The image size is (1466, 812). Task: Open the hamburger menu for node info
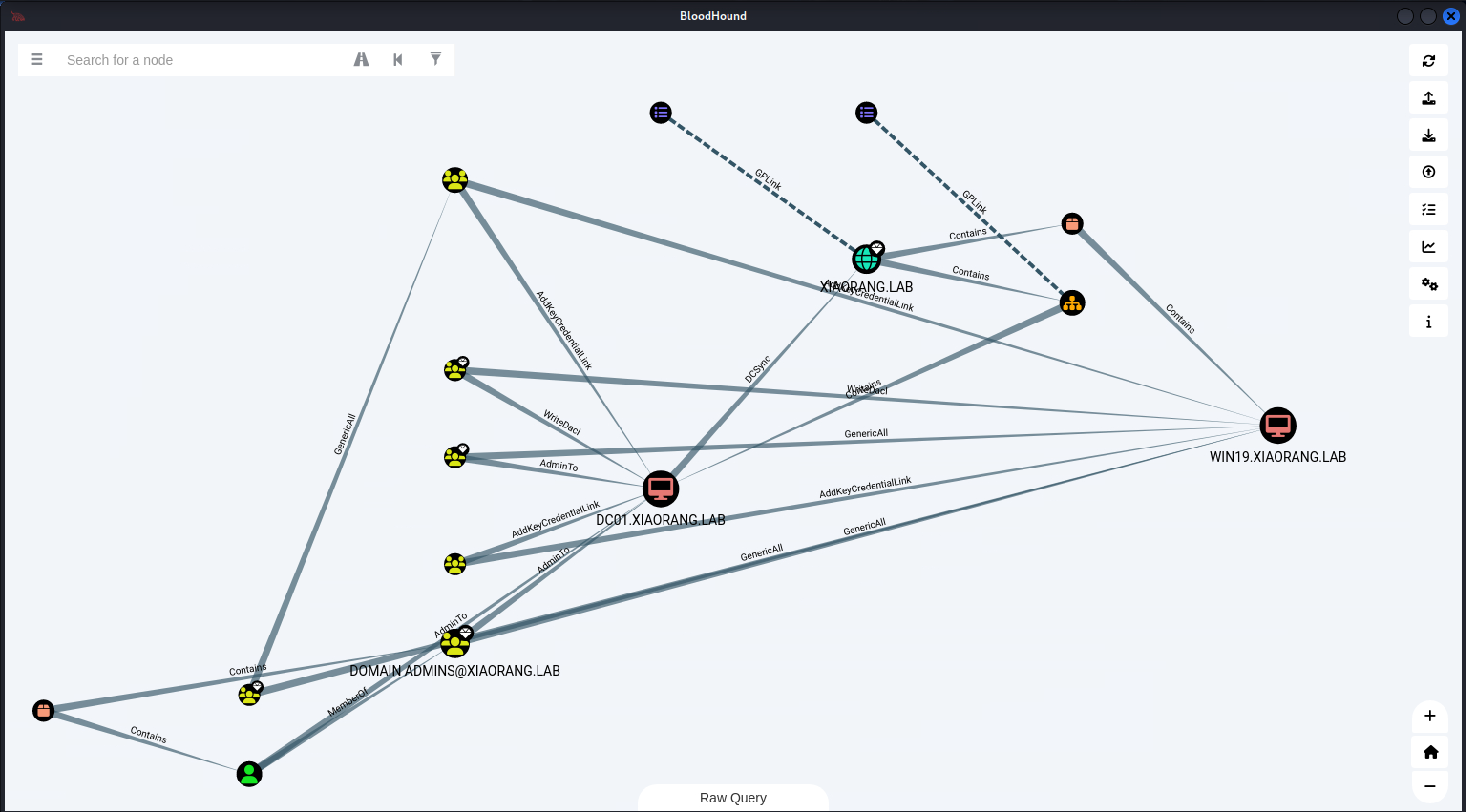click(x=36, y=60)
